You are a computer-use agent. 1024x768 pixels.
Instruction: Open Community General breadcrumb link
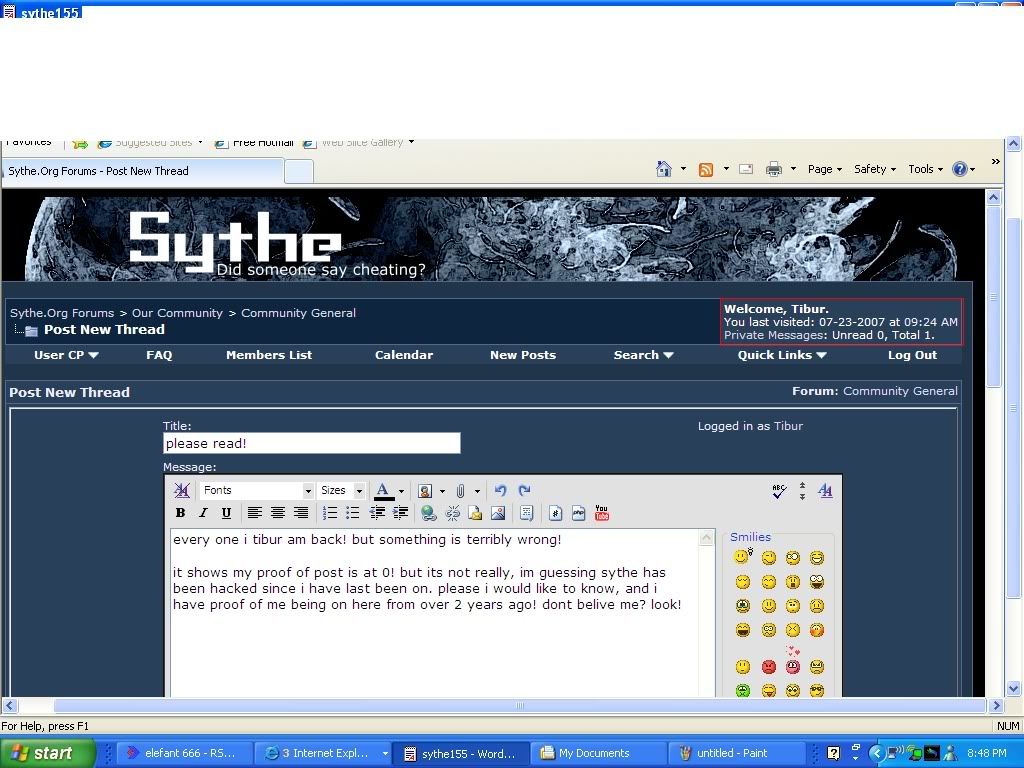pyautogui.click(x=298, y=313)
